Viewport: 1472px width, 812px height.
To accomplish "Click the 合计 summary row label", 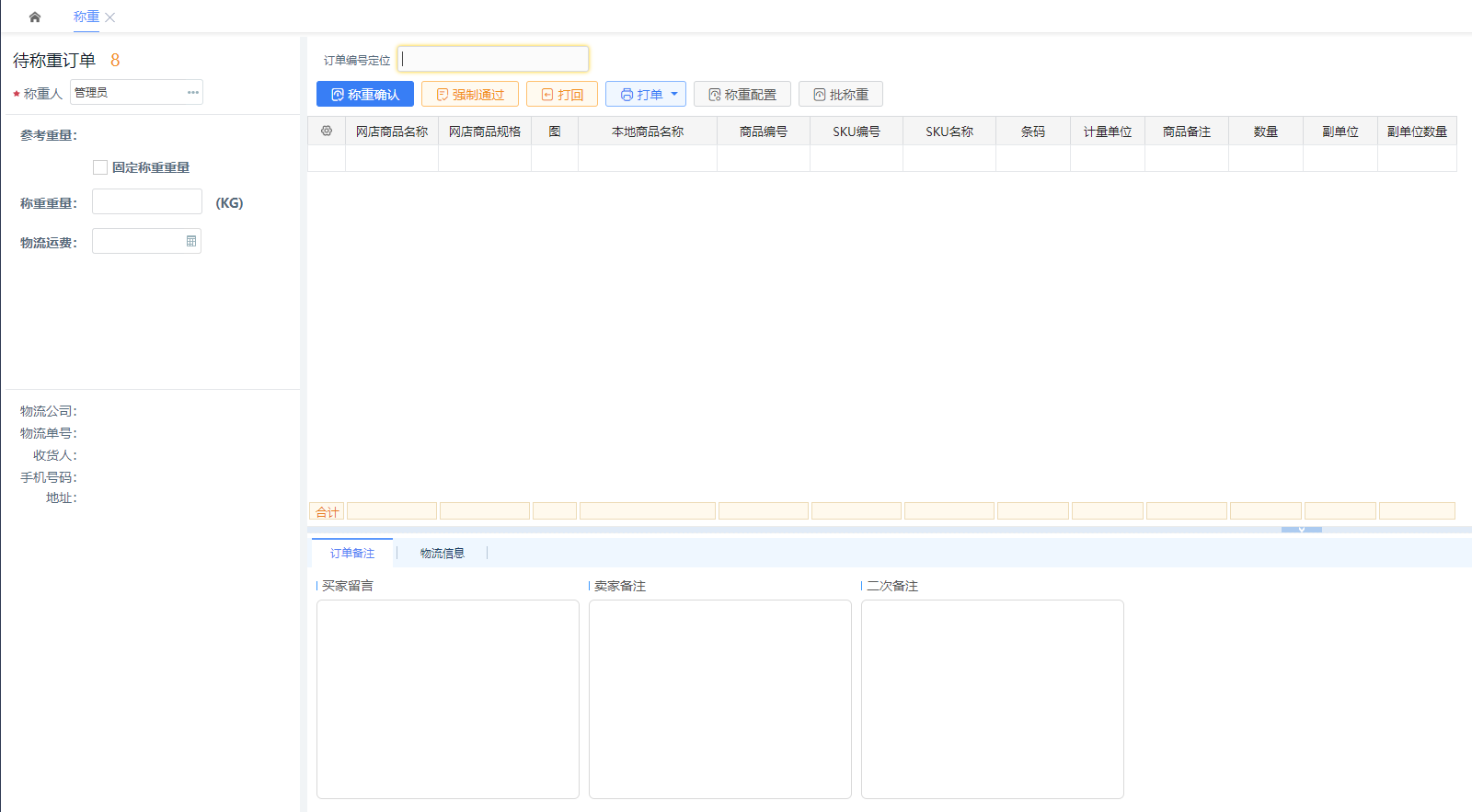I will click(327, 511).
